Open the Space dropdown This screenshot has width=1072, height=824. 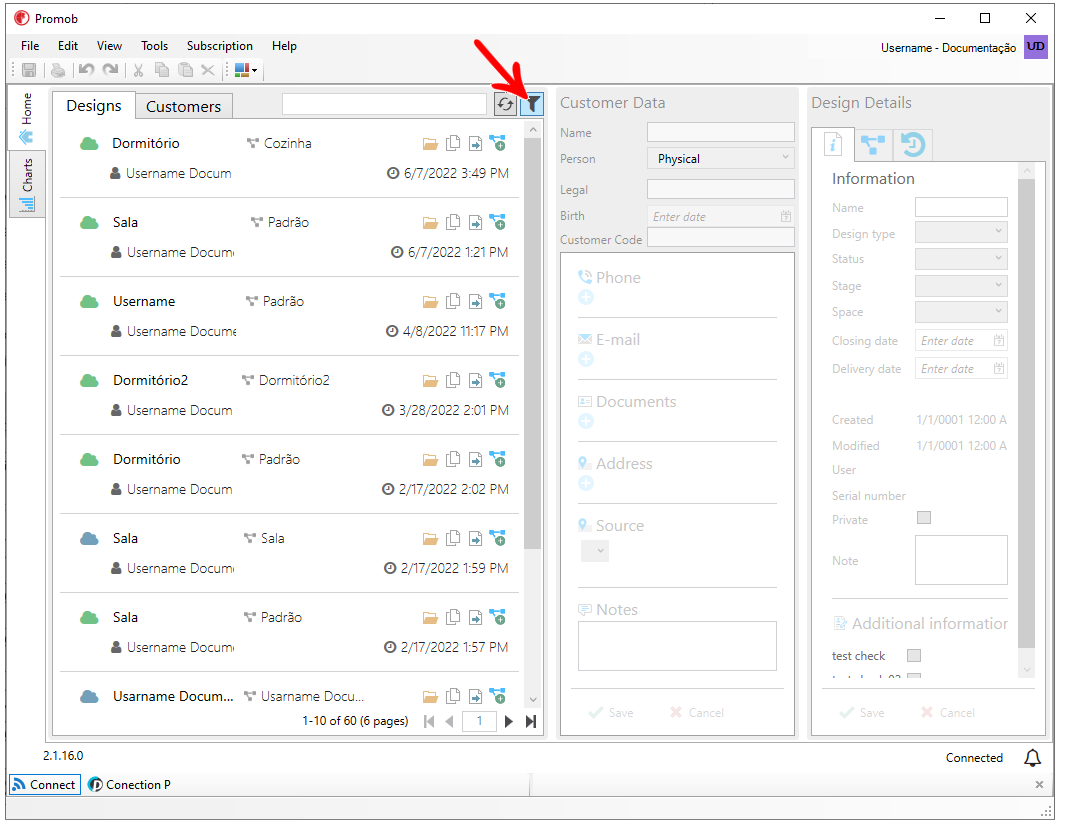(x=961, y=312)
